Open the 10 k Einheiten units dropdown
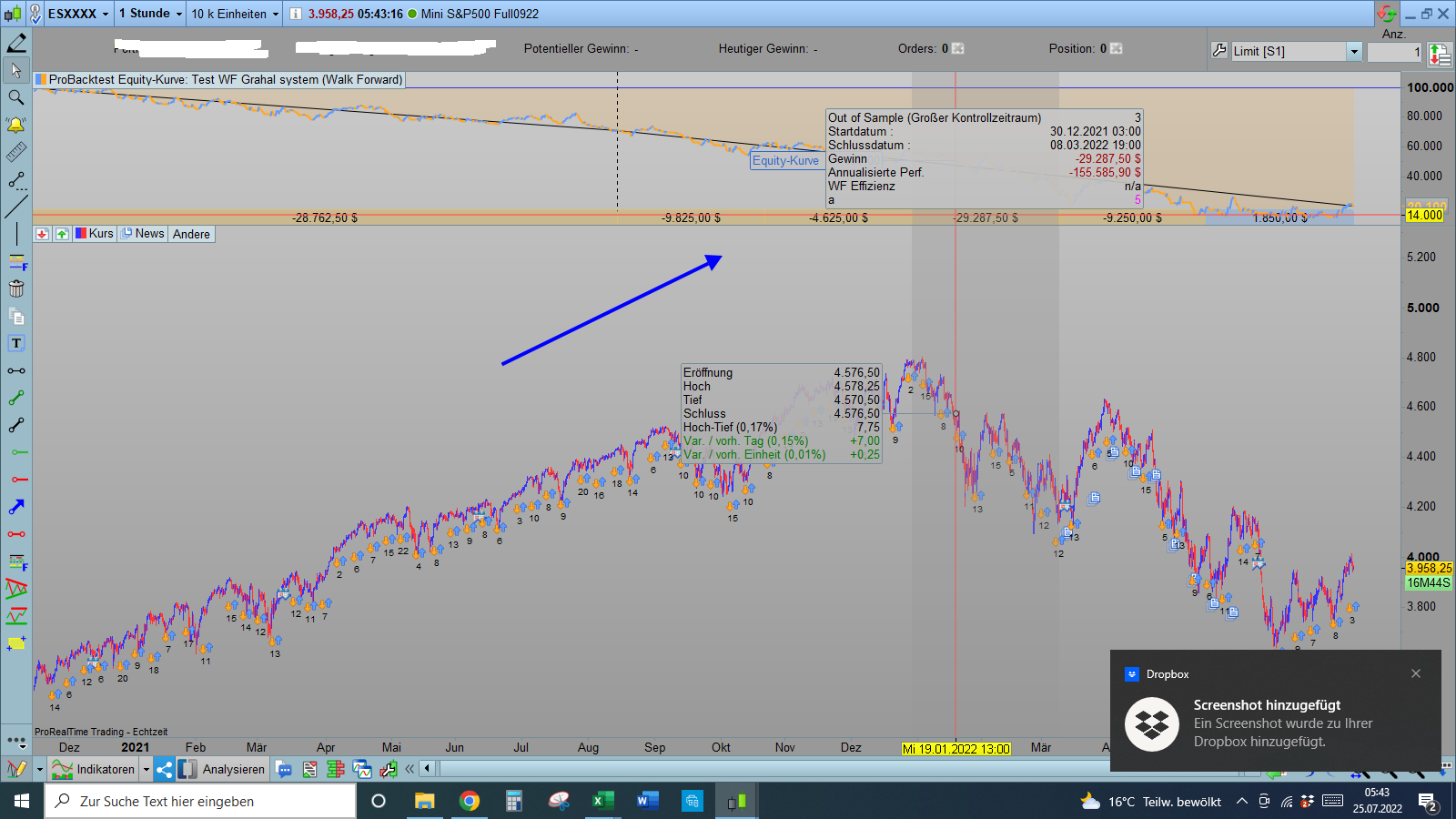The height and width of the screenshot is (819, 1456). (x=235, y=14)
